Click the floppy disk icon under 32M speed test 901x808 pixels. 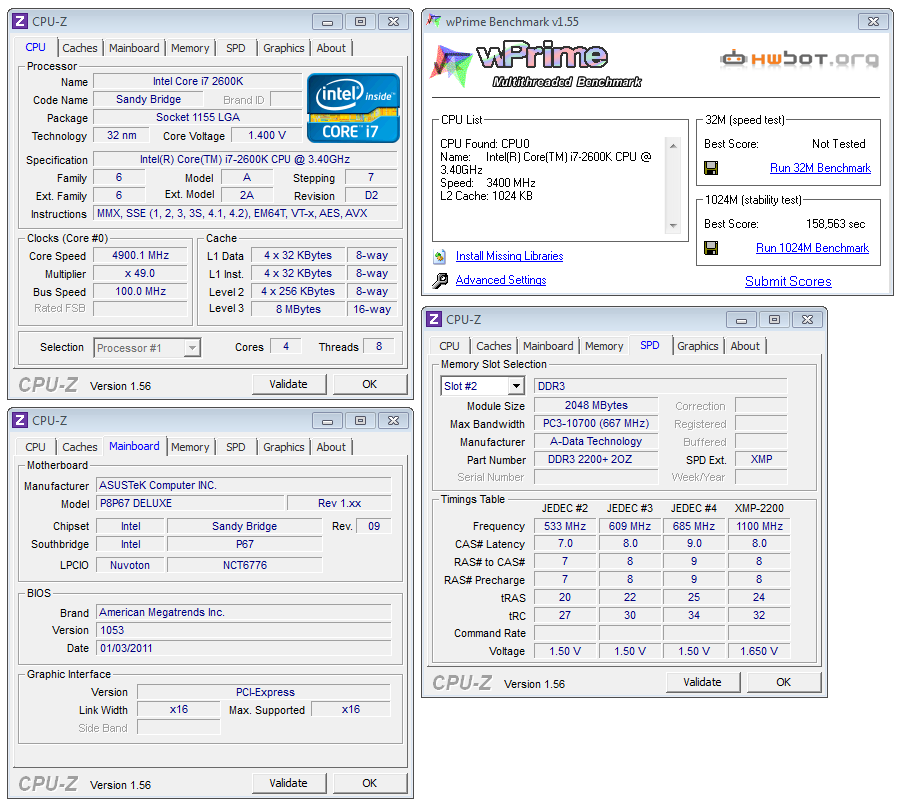[711, 168]
